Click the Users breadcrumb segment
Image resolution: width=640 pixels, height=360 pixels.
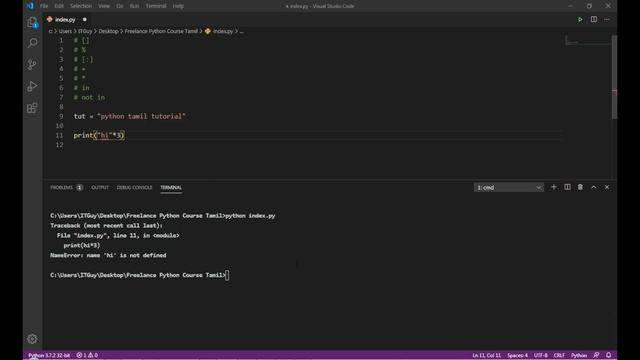point(65,31)
